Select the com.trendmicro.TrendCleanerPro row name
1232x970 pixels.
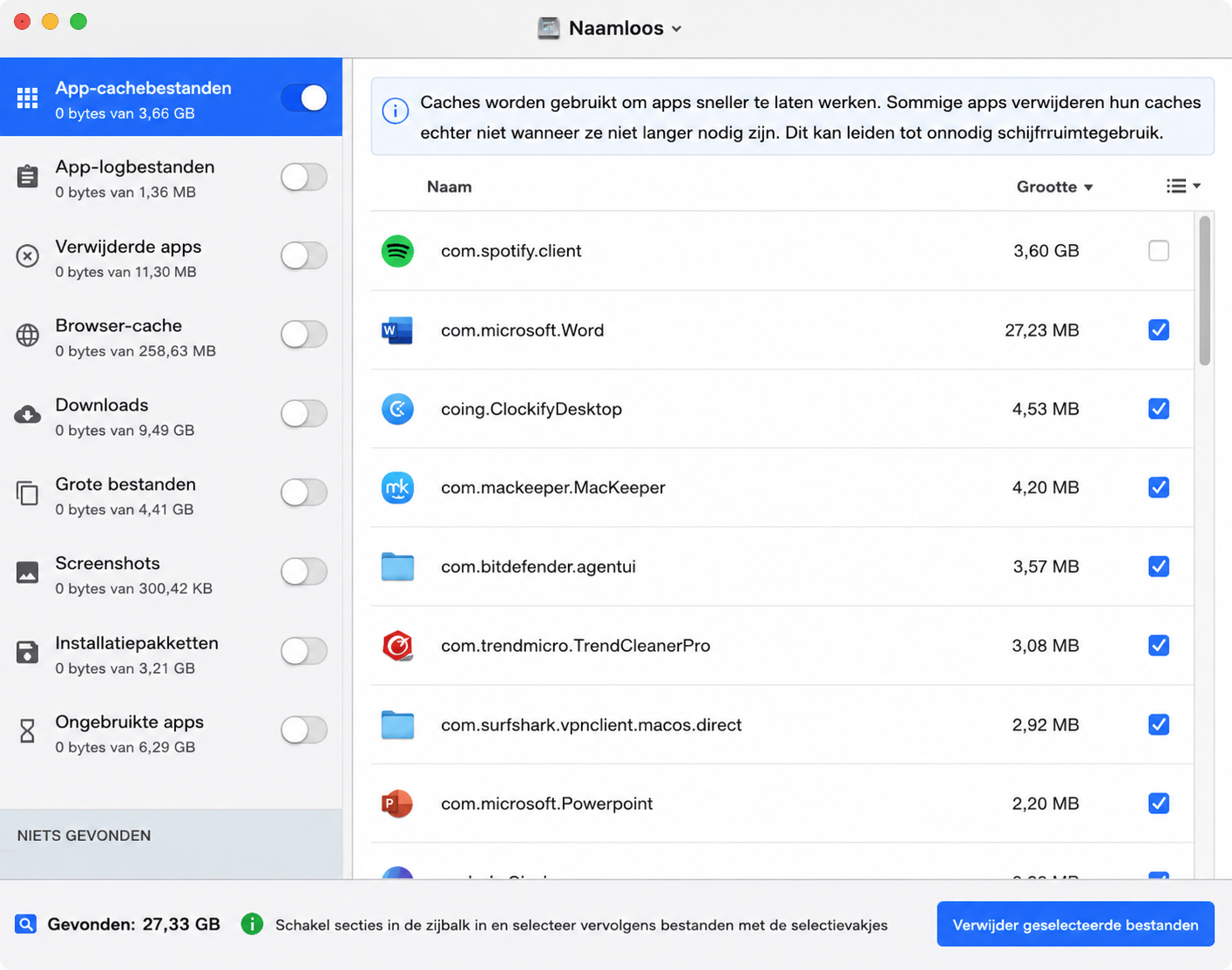click(576, 646)
